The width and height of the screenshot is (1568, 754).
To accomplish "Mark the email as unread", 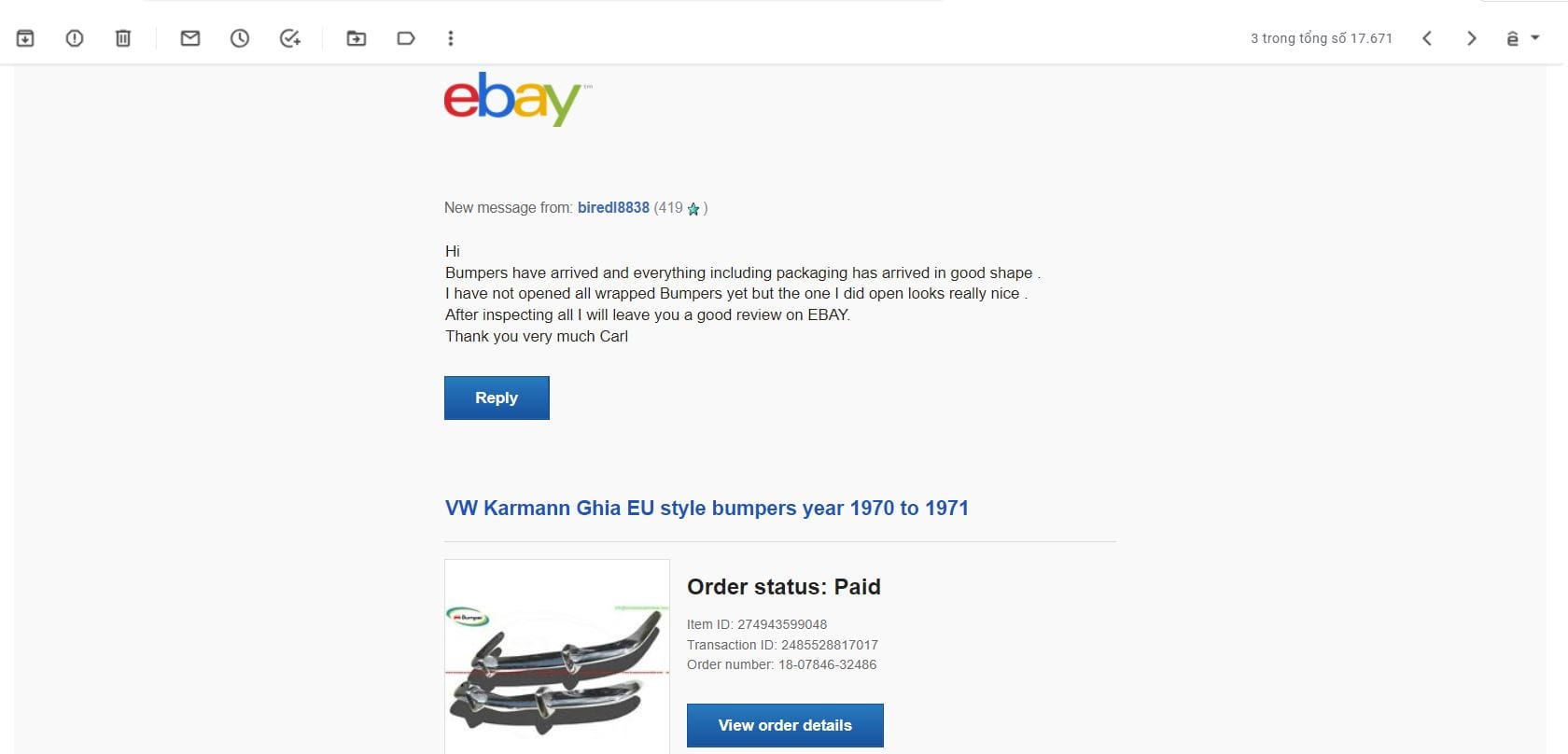I will tap(190, 38).
